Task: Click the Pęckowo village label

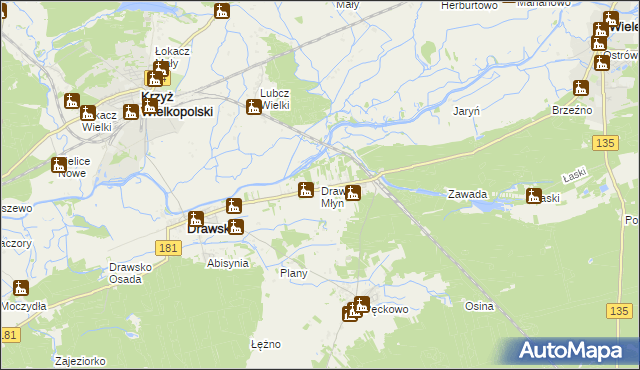Action: click(x=388, y=310)
